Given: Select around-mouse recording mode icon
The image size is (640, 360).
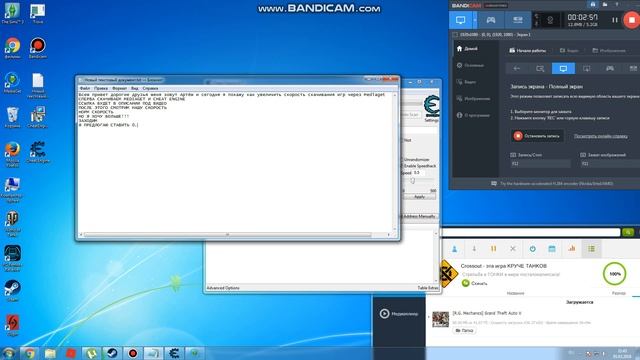Looking at the screenshot, I should tap(587, 68).
